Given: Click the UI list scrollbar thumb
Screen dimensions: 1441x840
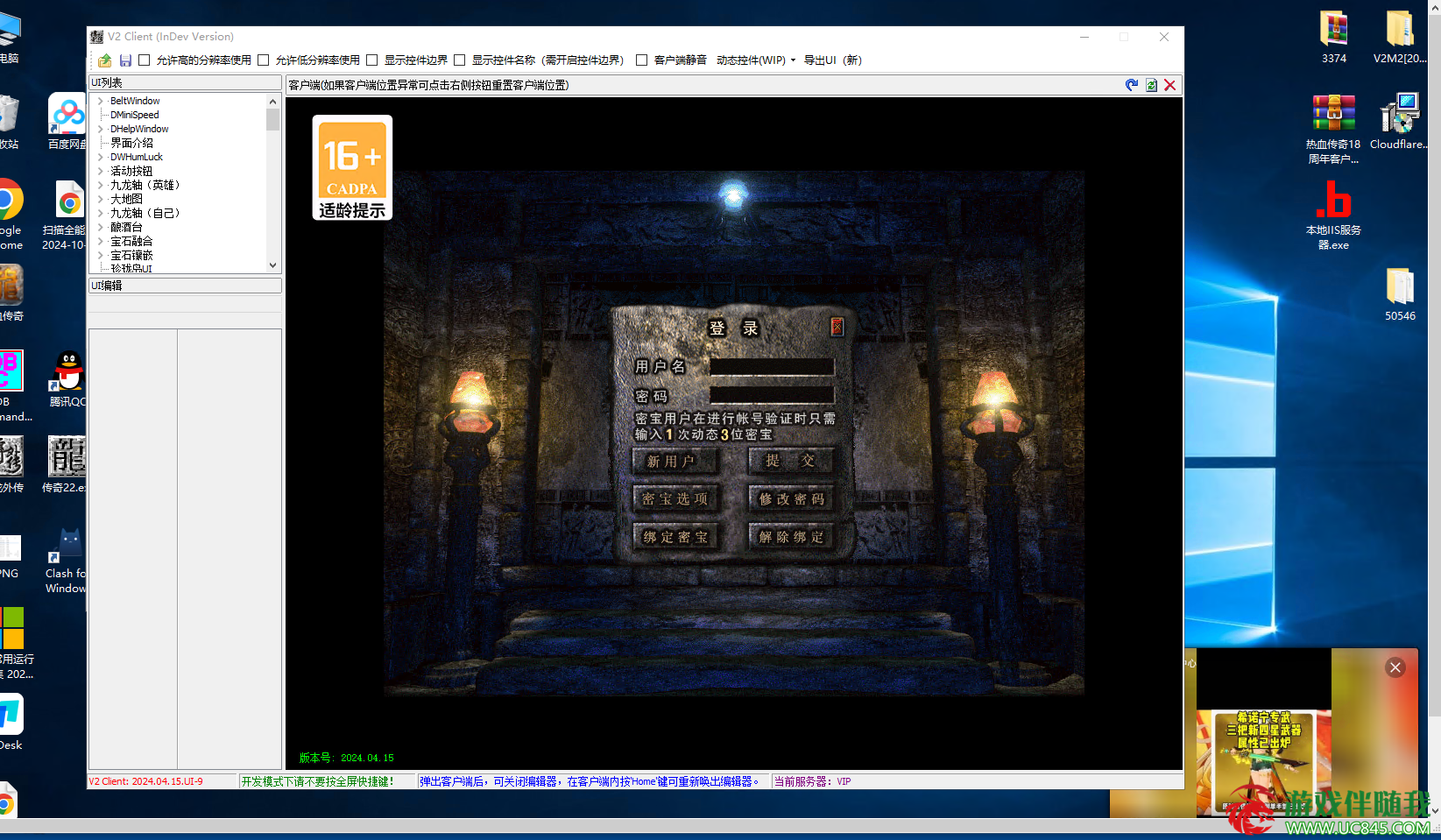Looking at the screenshot, I should click(x=272, y=120).
